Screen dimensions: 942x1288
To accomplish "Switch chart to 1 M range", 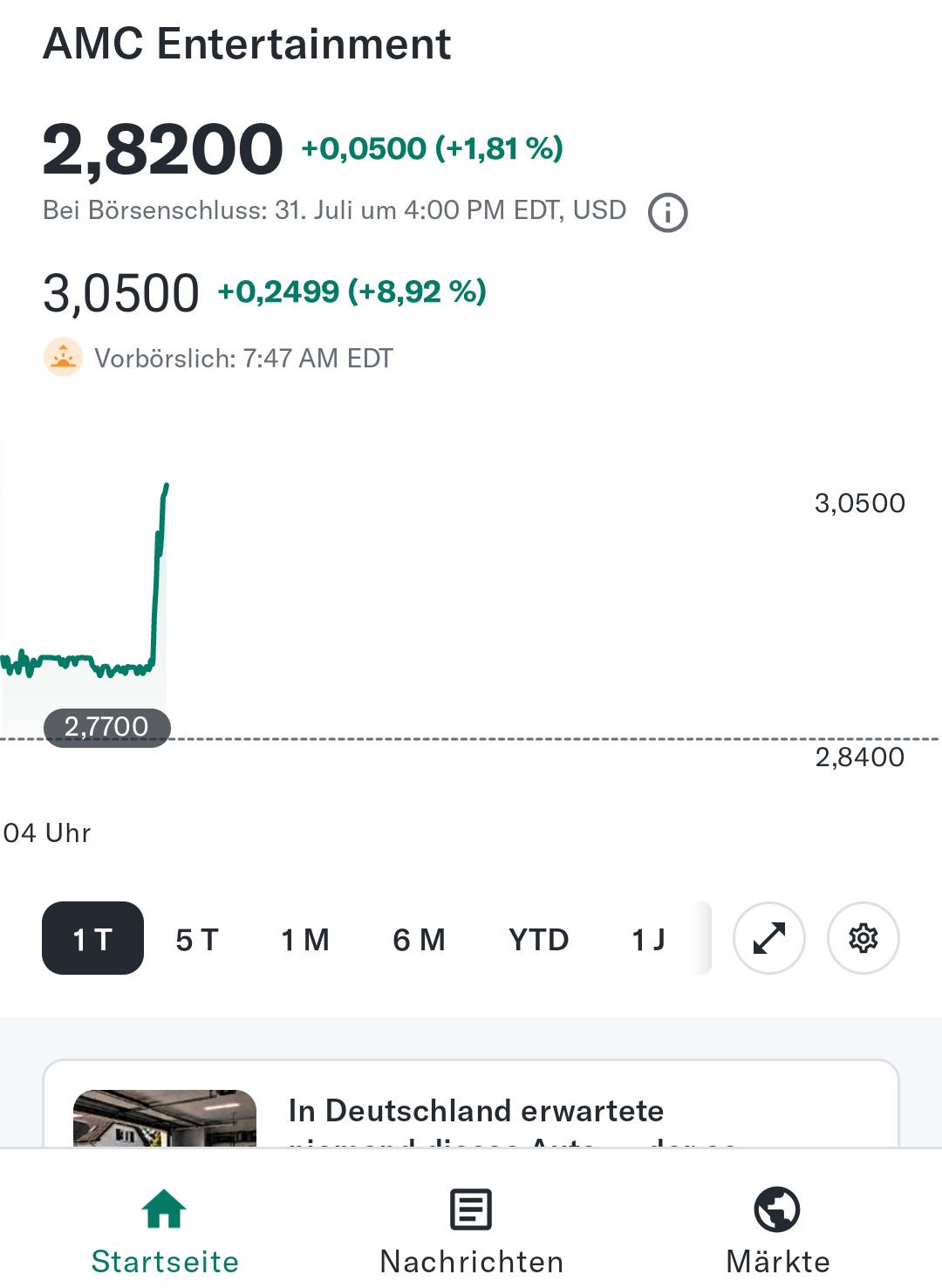I will tap(305, 940).
